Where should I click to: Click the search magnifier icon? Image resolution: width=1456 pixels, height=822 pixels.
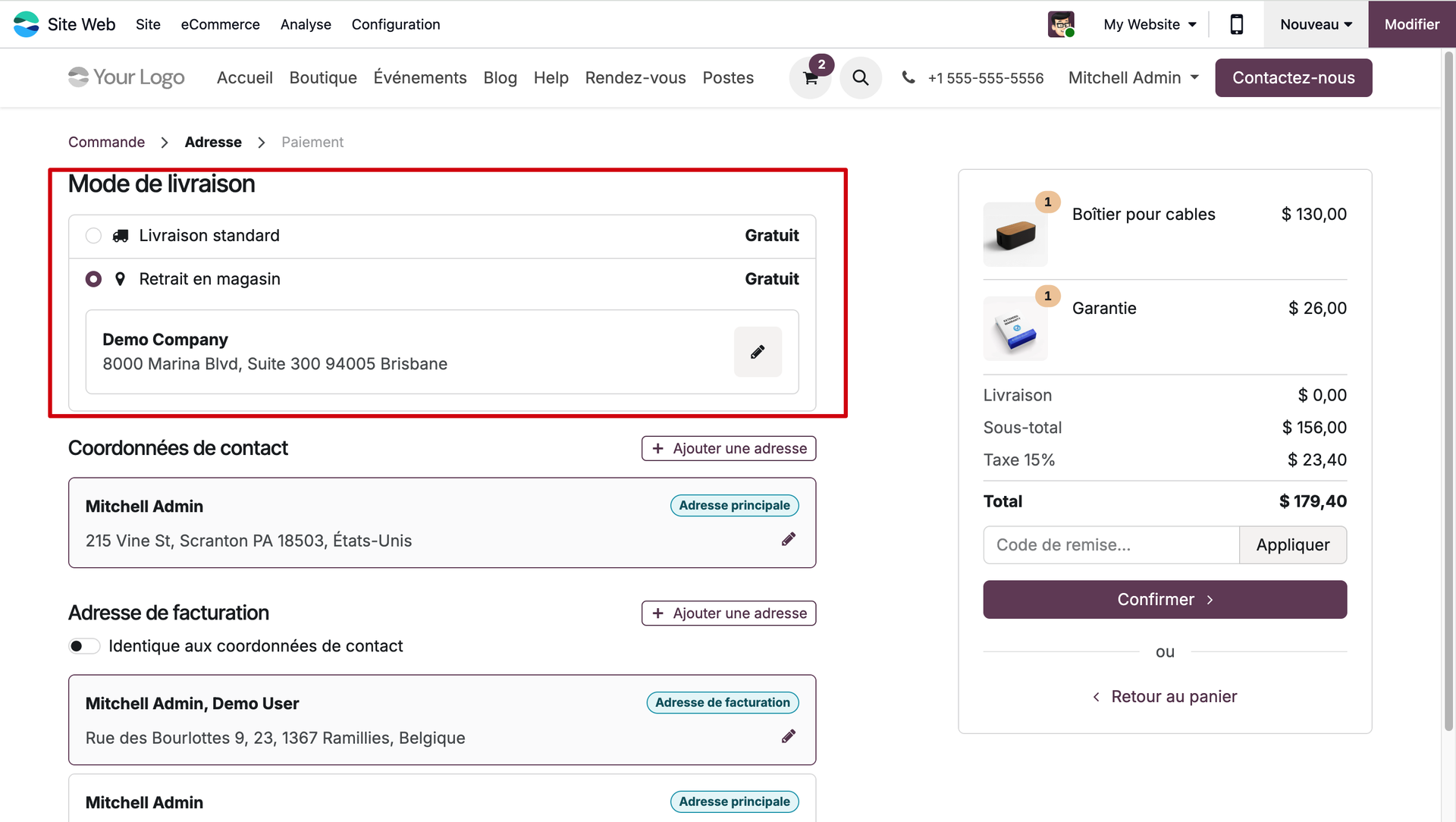860,78
